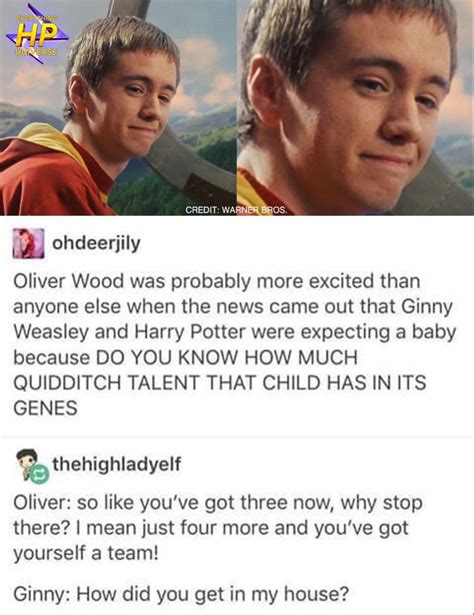Open the ohdeerjily username link
474x615 pixels.
96,243
